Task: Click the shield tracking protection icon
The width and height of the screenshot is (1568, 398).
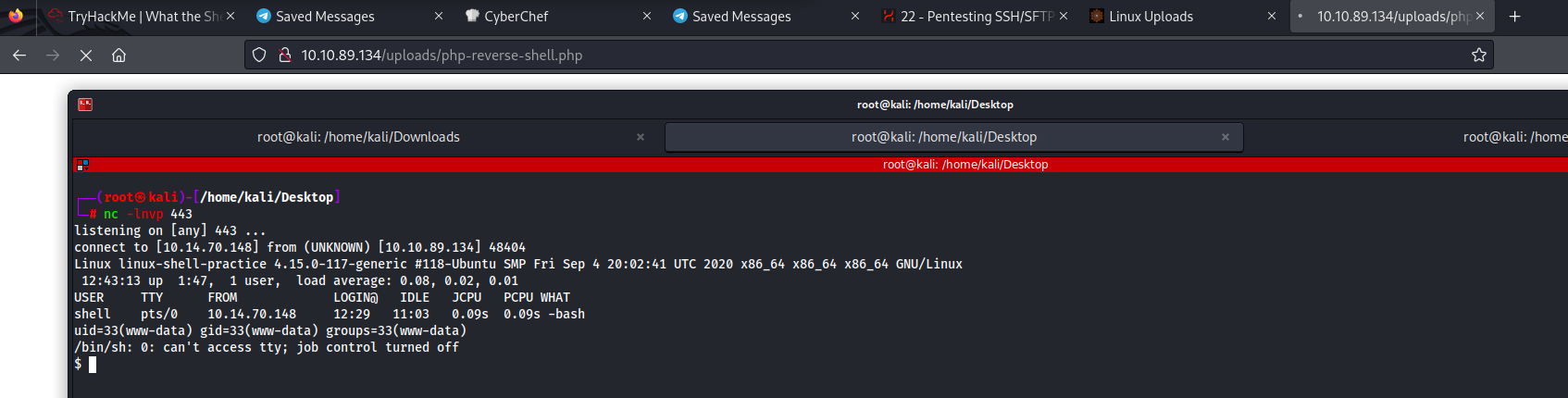Action: coord(259,56)
